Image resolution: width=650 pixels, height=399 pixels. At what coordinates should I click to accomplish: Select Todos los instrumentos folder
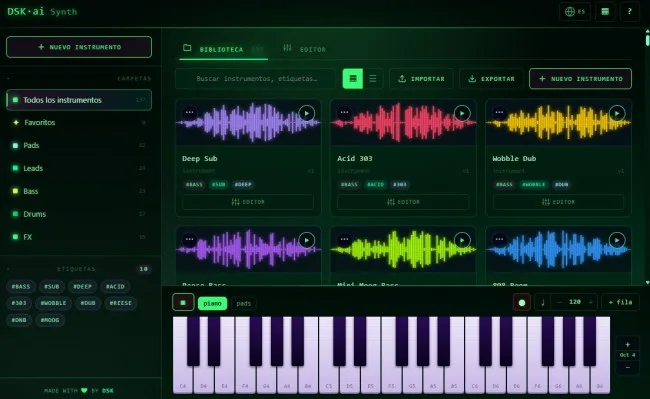click(x=79, y=100)
